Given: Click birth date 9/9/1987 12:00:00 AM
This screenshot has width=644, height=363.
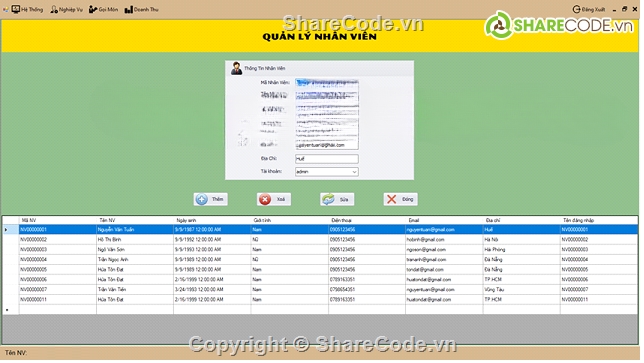Looking at the screenshot, I should (x=213, y=231).
